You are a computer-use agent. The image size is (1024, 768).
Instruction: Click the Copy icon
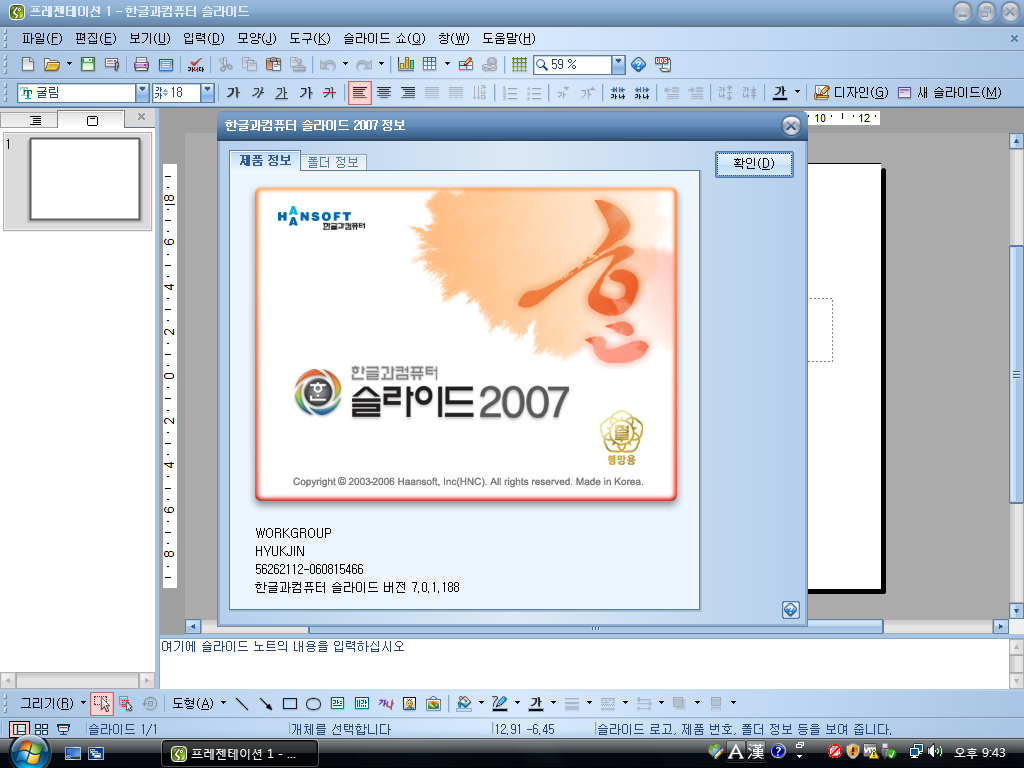(x=249, y=64)
